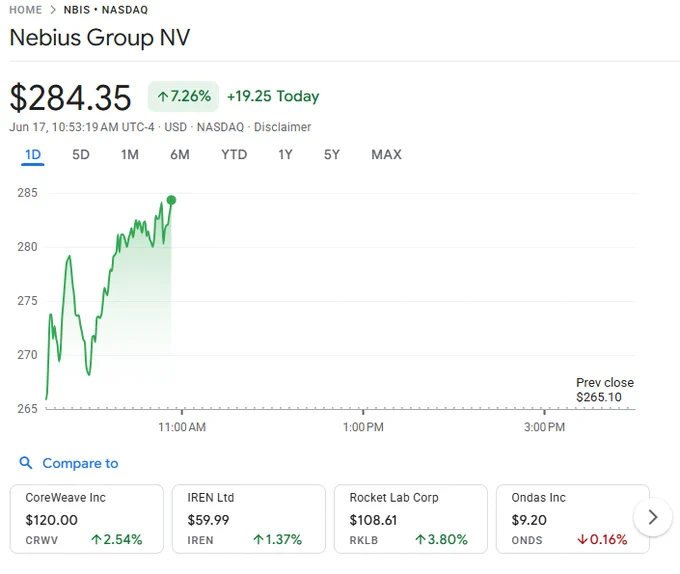Click the next arrow on comparison carousel
This screenshot has width=680, height=574.
(x=653, y=517)
